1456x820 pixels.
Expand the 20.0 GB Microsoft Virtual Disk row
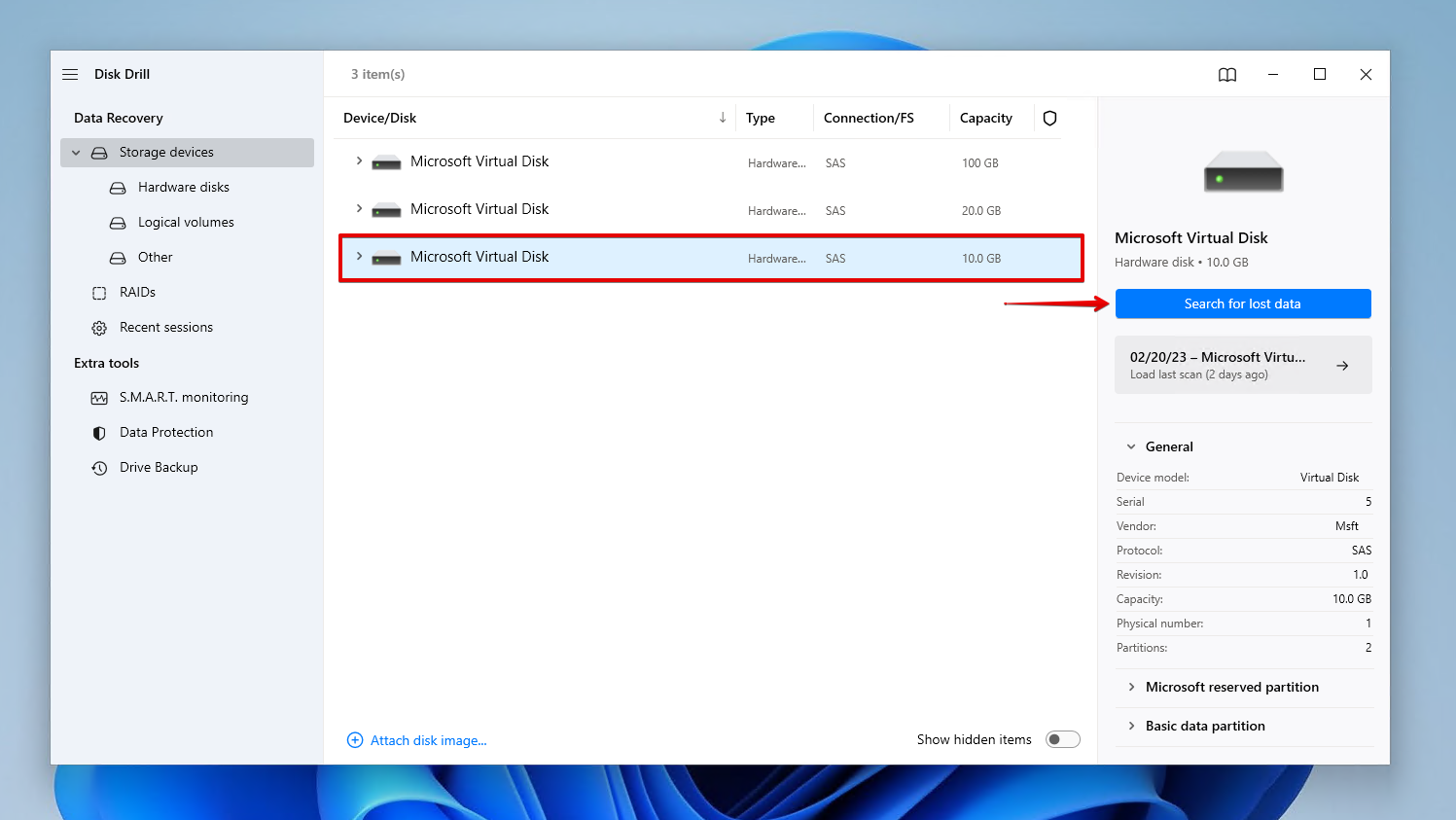coord(359,208)
